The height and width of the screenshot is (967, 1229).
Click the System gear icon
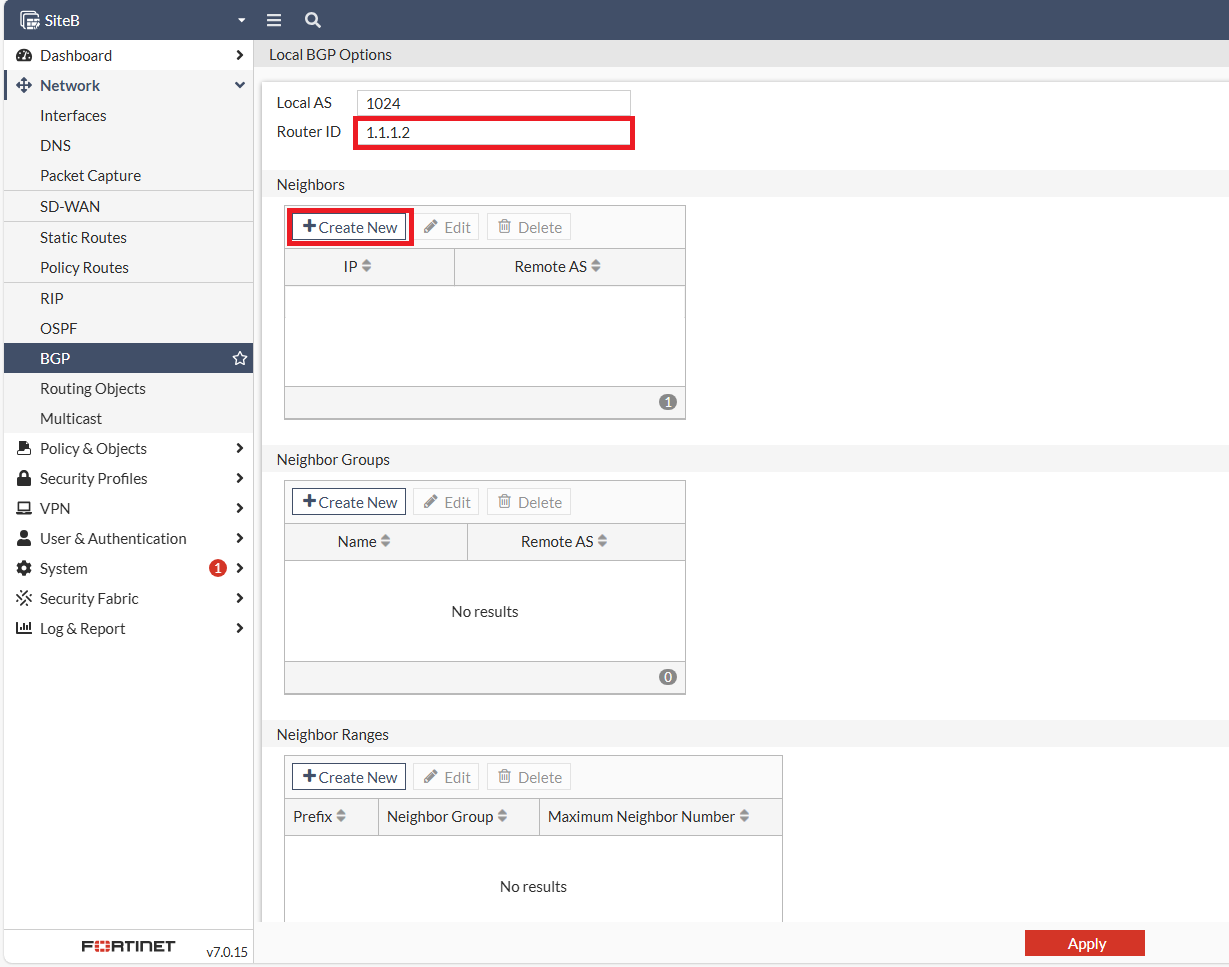[24, 568]
